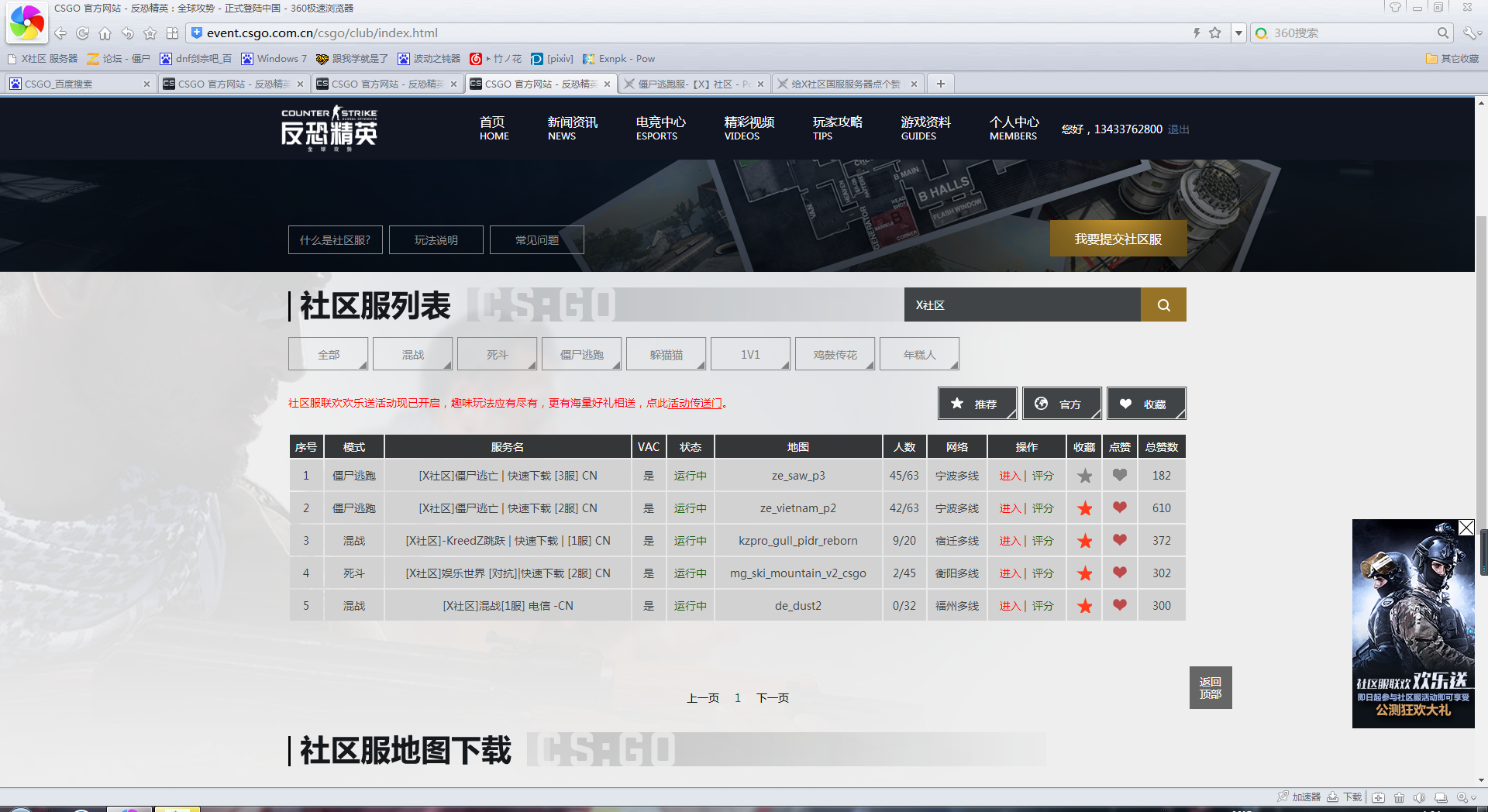Screen dimensions: 1488x812
Task: Toggle favorite star for de_dust2 server
Action: (1085, 606)
